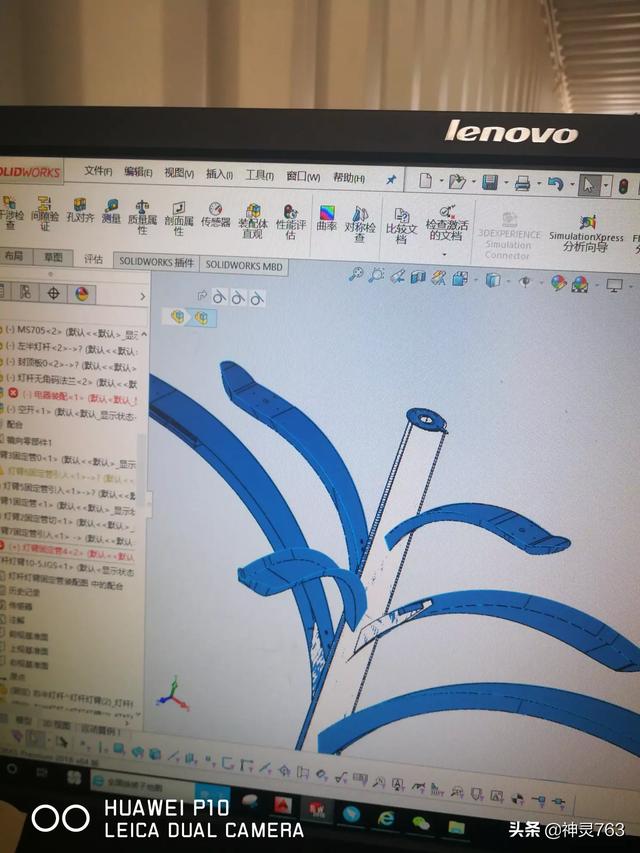Expand manager panel tabs chevron
This screenshot has width=640, height=853.
click(x=143, y=296)
